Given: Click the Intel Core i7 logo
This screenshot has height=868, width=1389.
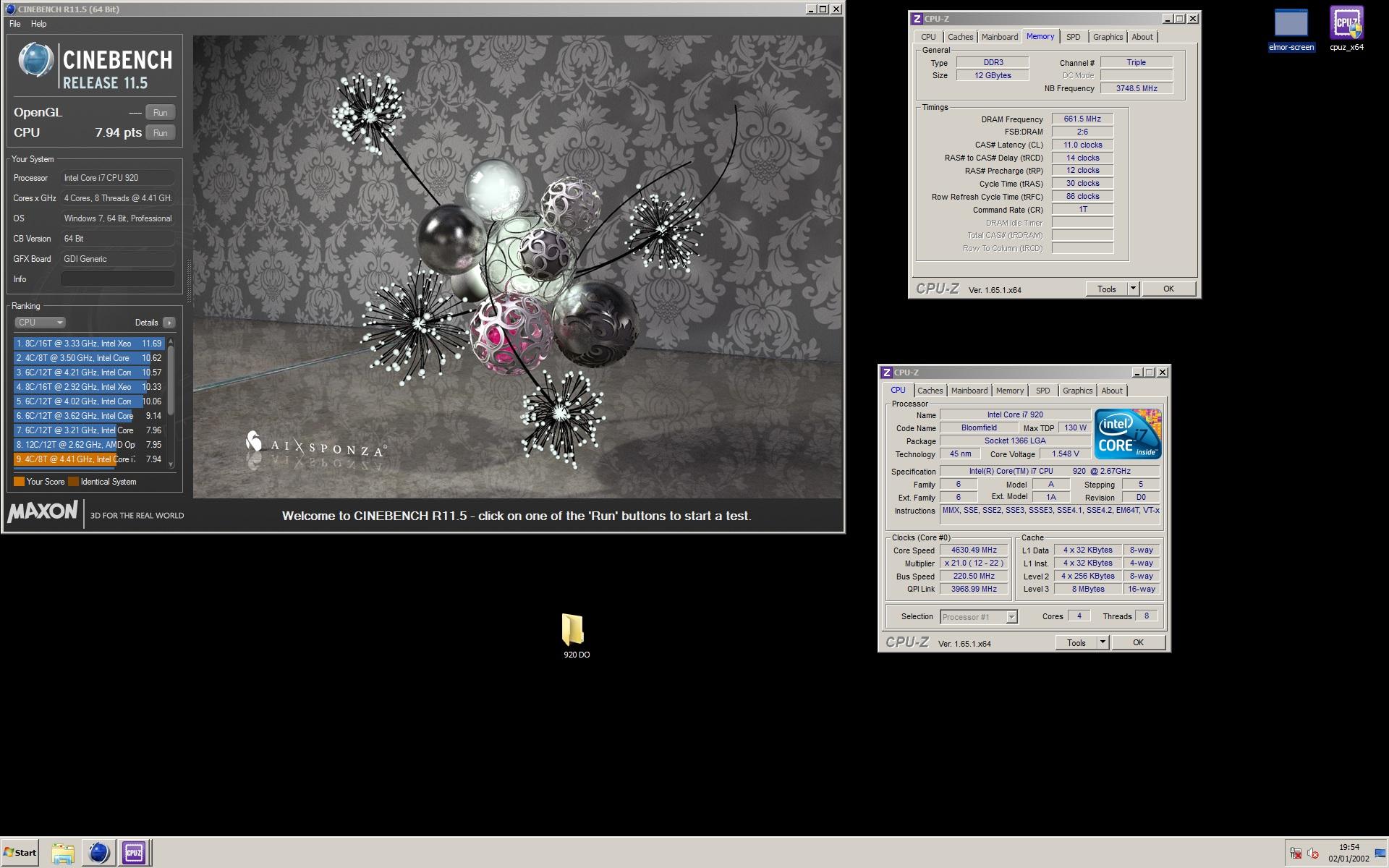Looking at the screenshot, I should [1127, 433].
